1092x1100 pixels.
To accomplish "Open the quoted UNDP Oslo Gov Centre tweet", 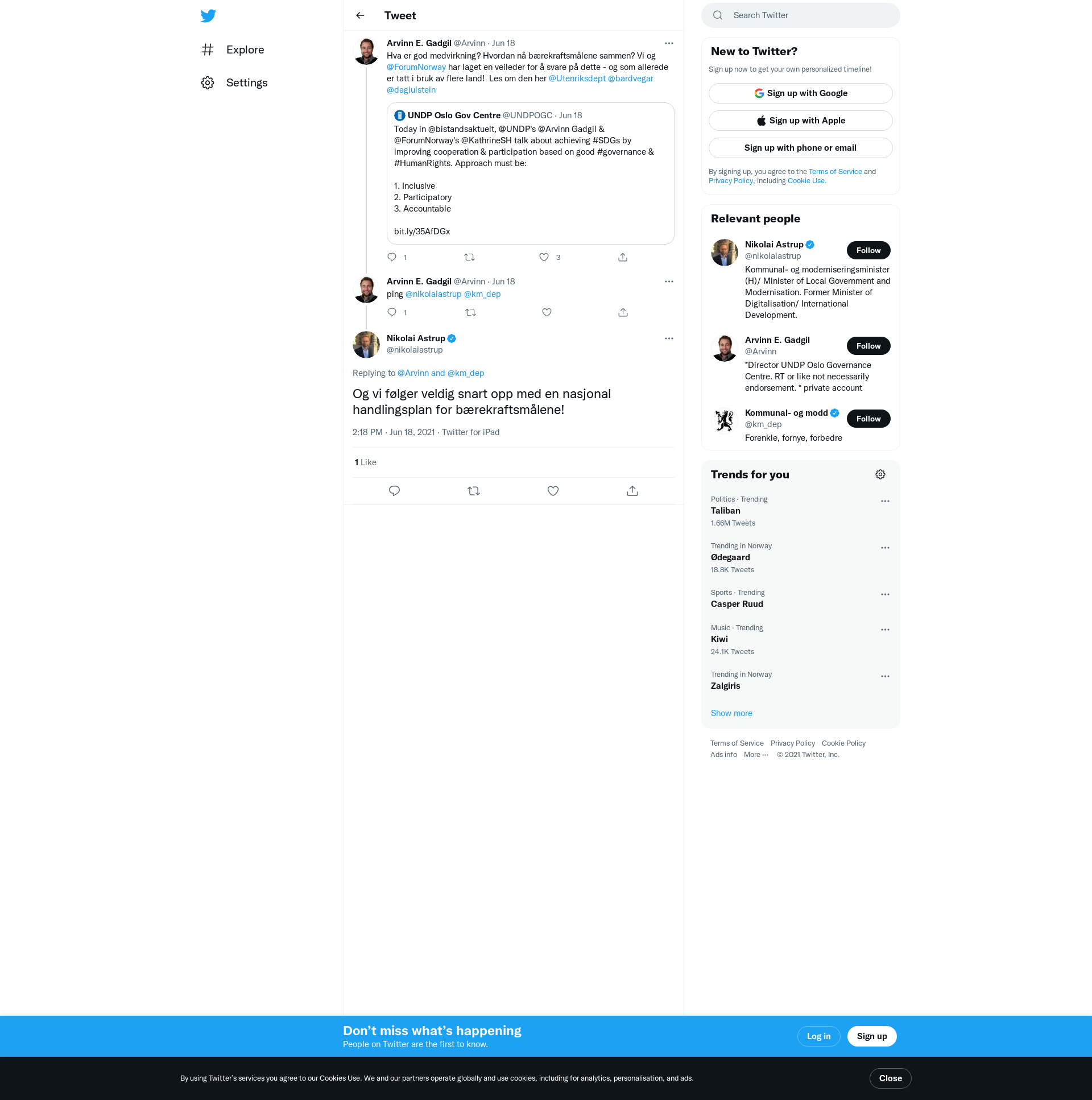I will point(530,173).
